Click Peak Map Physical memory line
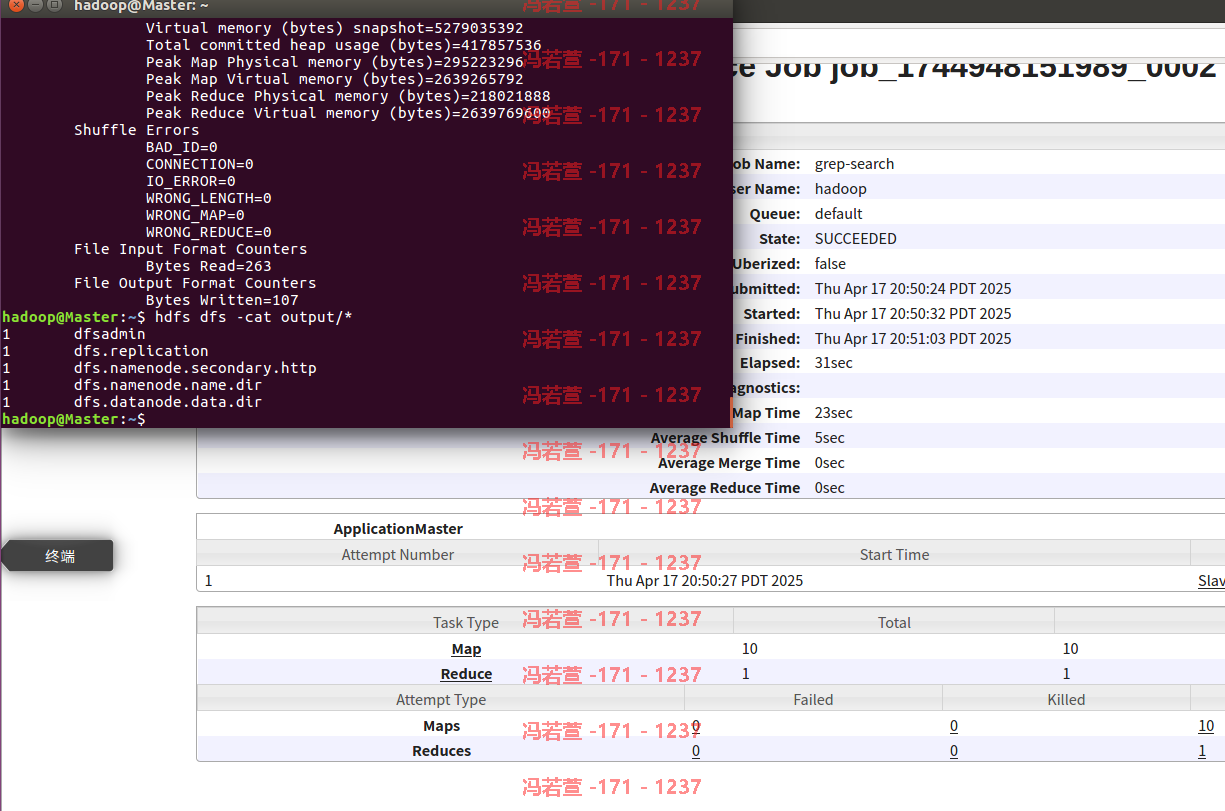The width and height of the screenshot is (1225, 811). click(x=334, y=62)
